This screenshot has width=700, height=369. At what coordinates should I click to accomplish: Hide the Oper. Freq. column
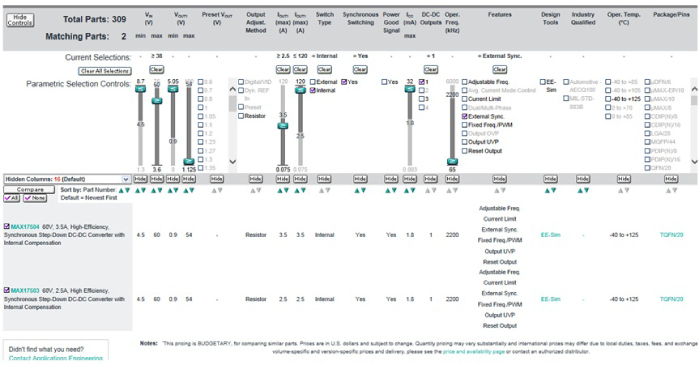(x=452, y=179)
